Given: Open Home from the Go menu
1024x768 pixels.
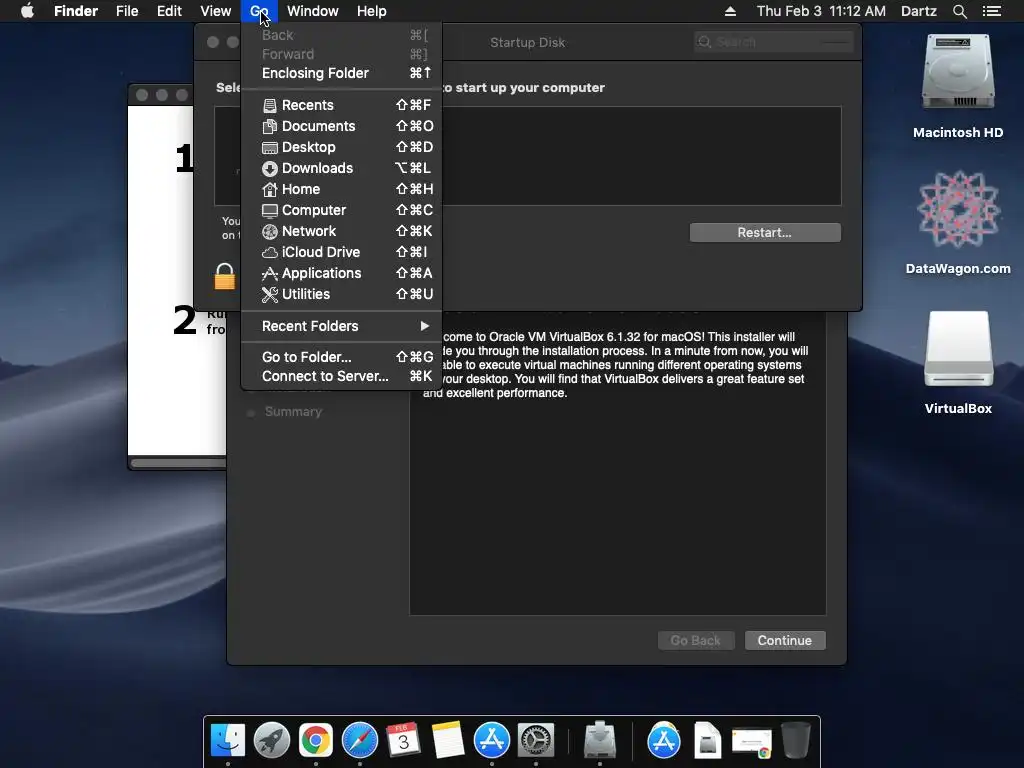Looking at the screenshot, I should pos(342,189).
